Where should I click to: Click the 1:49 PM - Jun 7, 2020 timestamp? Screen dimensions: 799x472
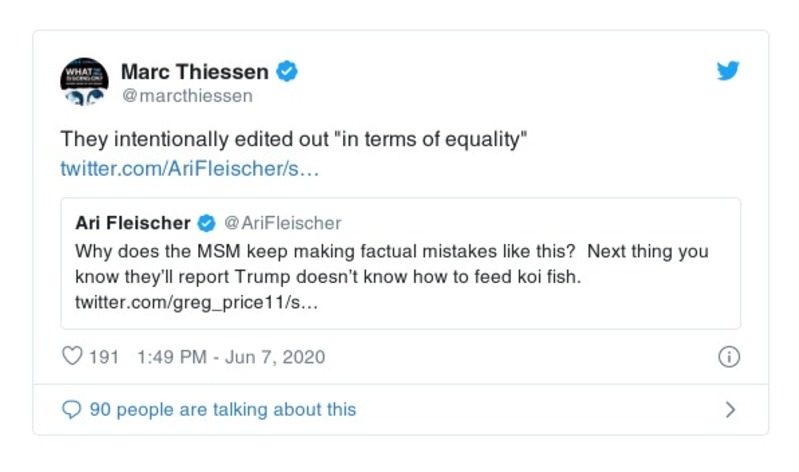tap(230, 357)
